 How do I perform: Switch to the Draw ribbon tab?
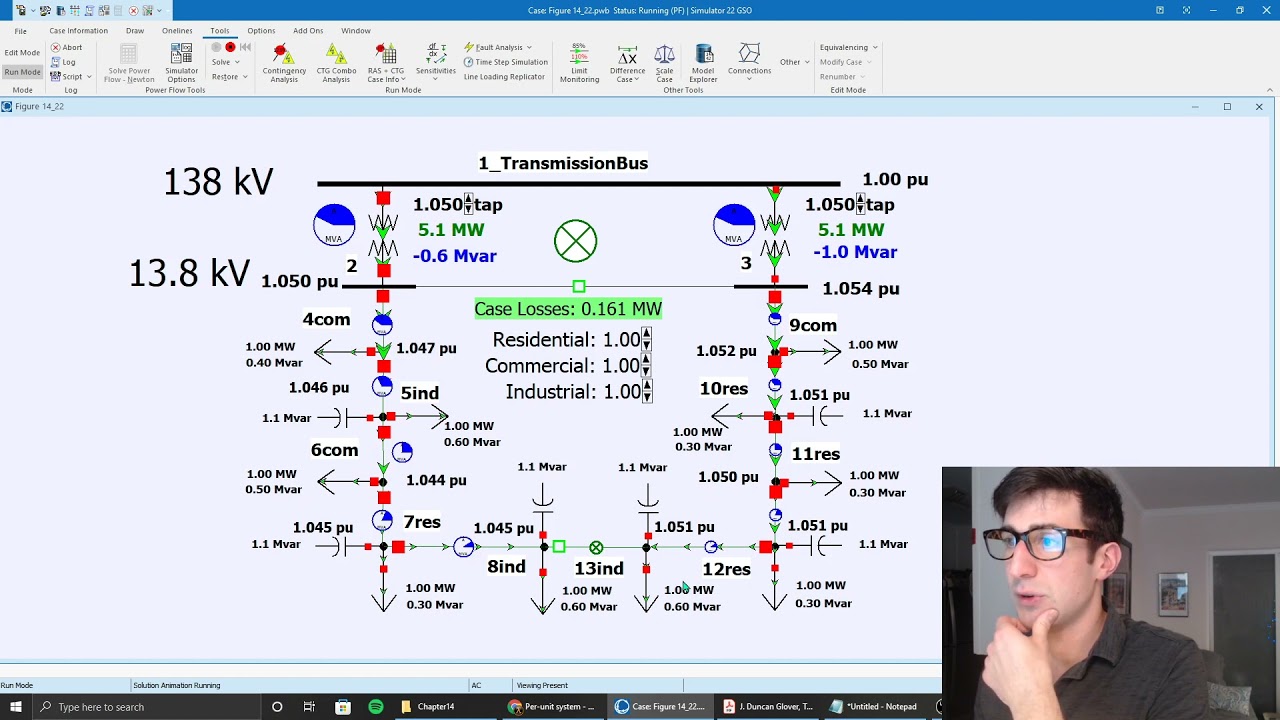[x=135, y=31]
